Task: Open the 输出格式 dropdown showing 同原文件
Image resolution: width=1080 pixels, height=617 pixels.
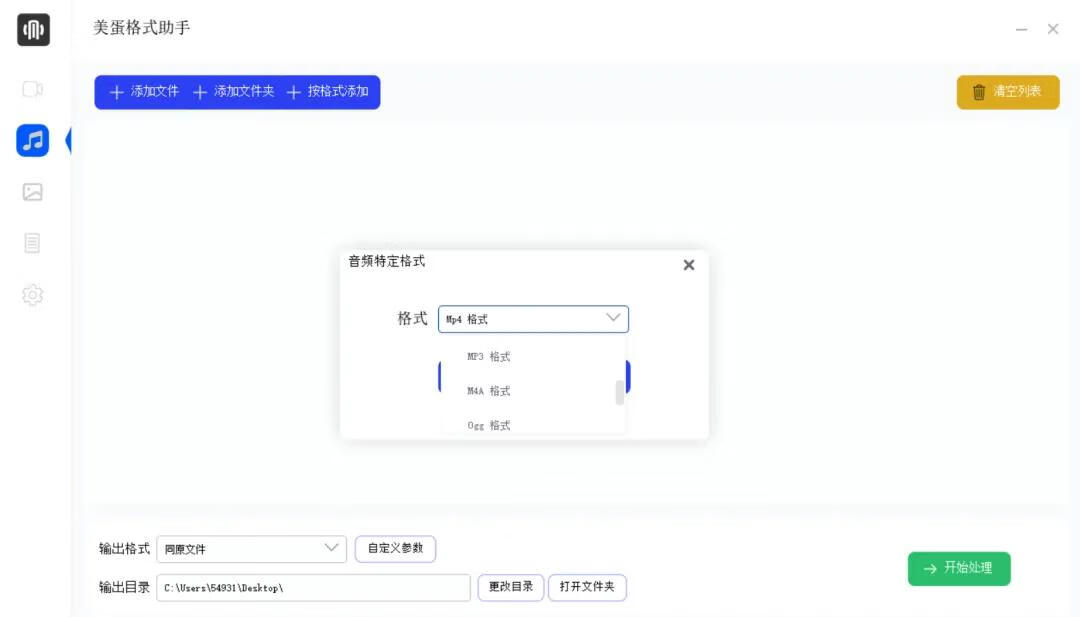Action: tap(251, 548)
